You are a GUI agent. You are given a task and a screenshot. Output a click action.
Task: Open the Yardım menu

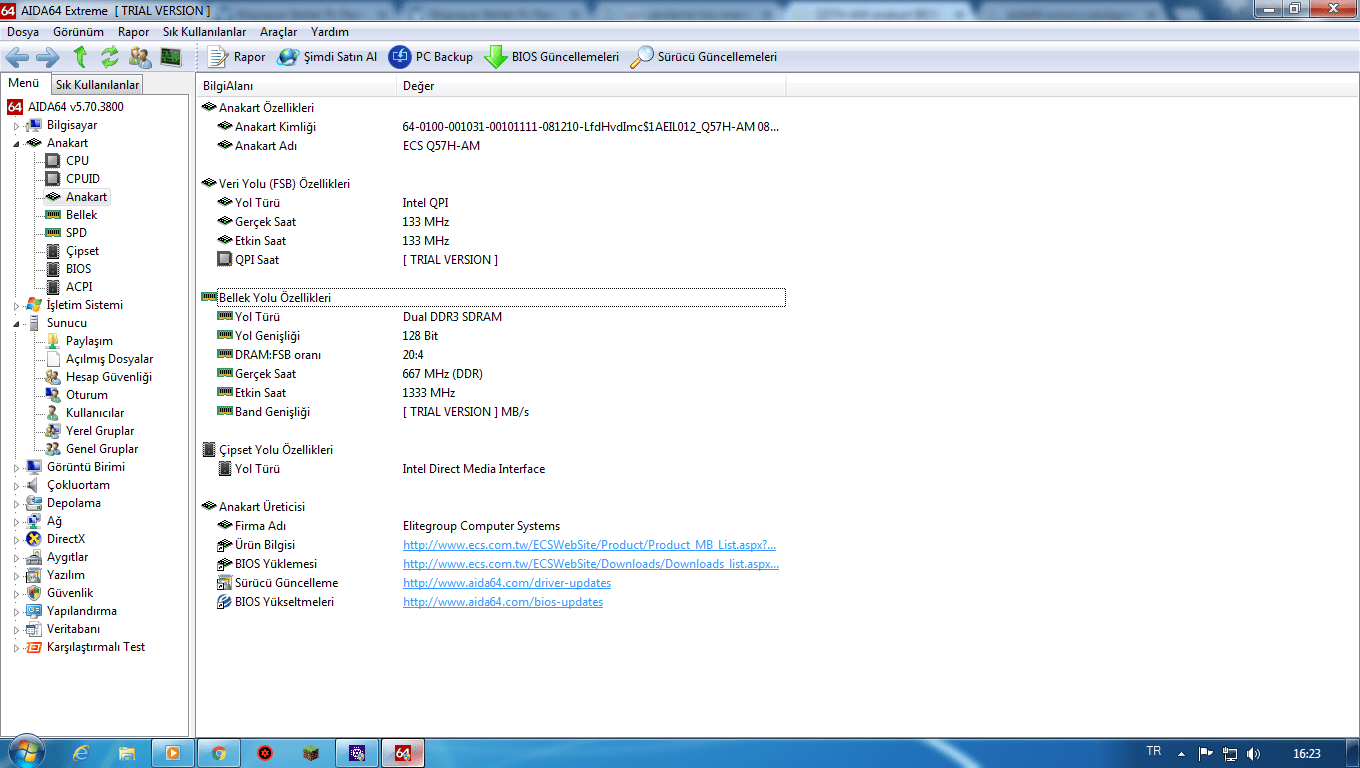(x=330, y=32)
